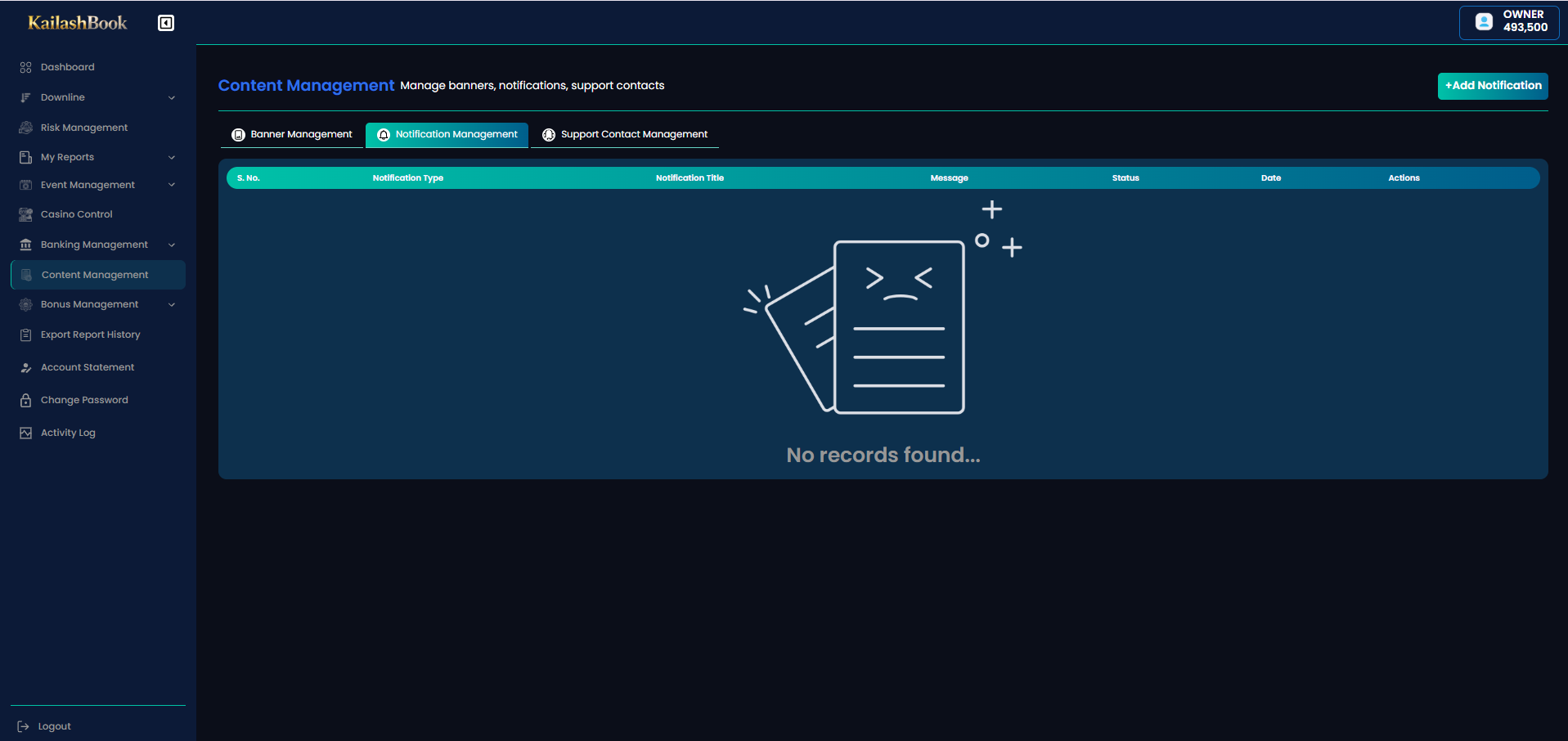
Task: Click the Banner Management tab icon
Action: pos(238,135)
